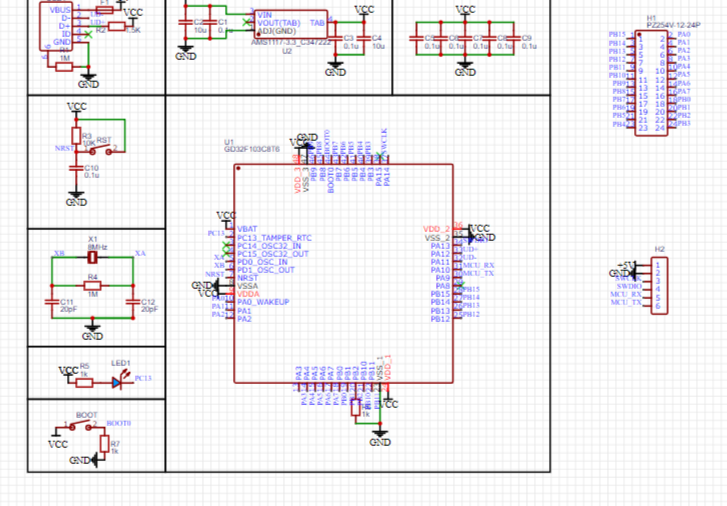Image resolution: width=727 pixels, height=506 pixels.
Task: Select fuse F1 on VBUS line
Action: 105,9
